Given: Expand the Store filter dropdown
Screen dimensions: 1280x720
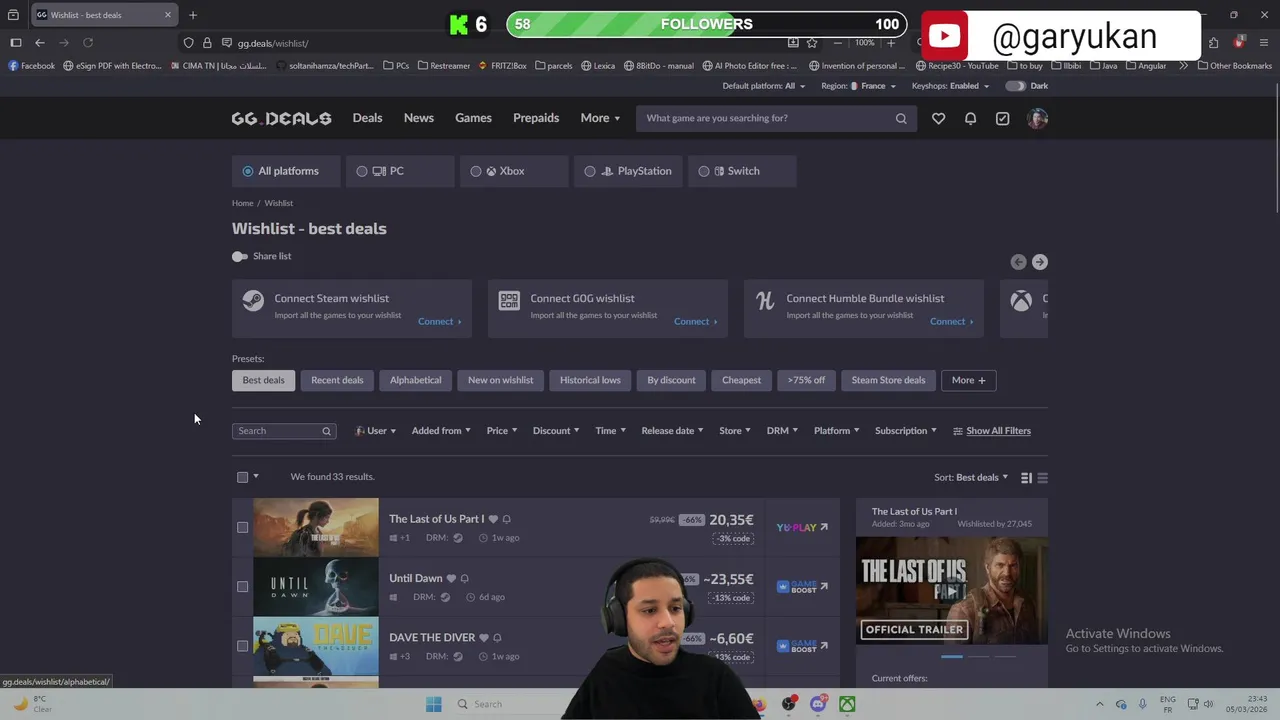Looking at the screenshot, I should coord(735,431).
